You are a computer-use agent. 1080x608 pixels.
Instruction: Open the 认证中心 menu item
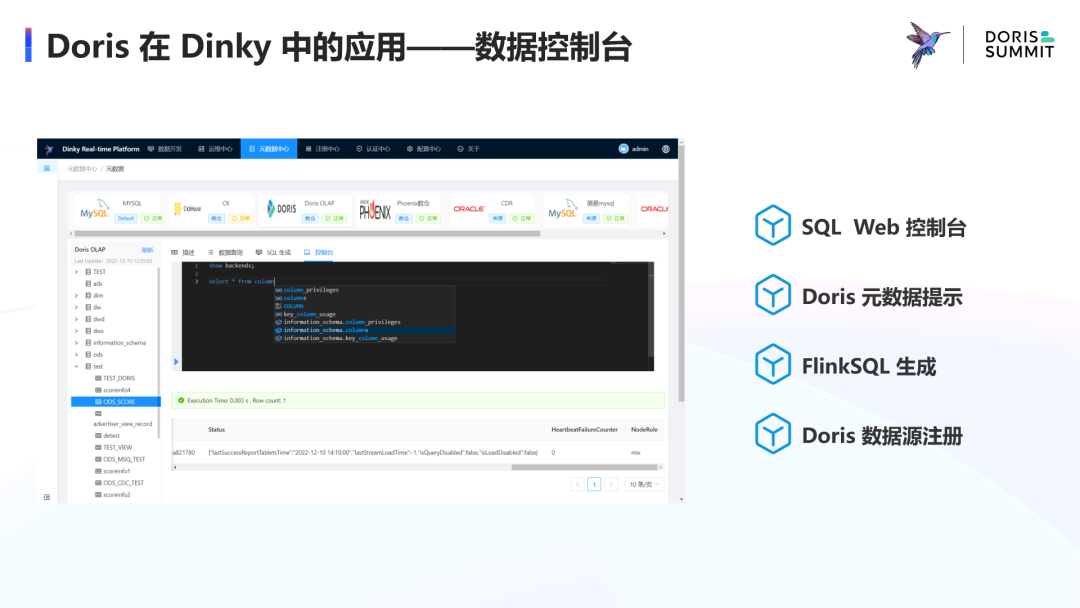pyautogui.click(x=373, y=149)
